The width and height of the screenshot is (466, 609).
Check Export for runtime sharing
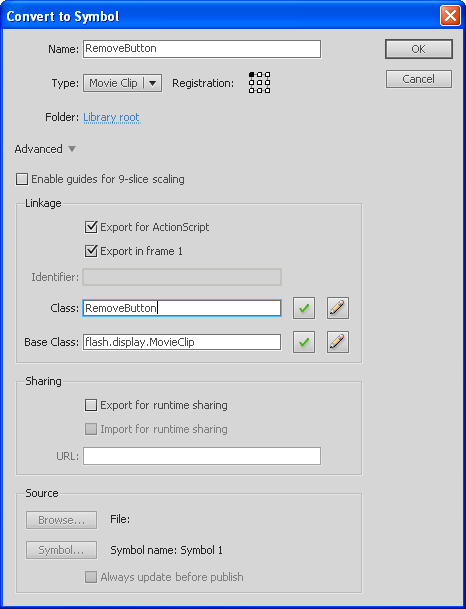91,405
